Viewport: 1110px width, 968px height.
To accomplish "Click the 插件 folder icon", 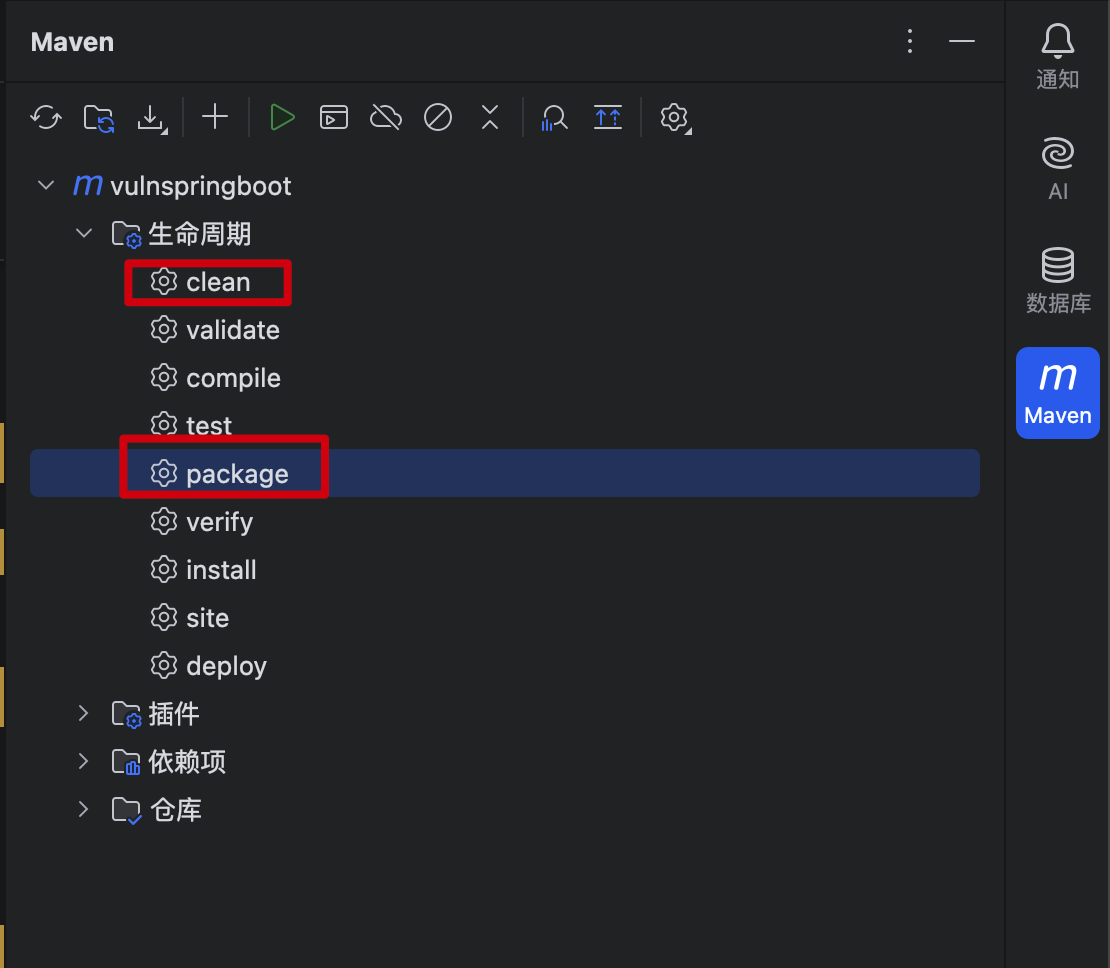I will pos(127,714).
